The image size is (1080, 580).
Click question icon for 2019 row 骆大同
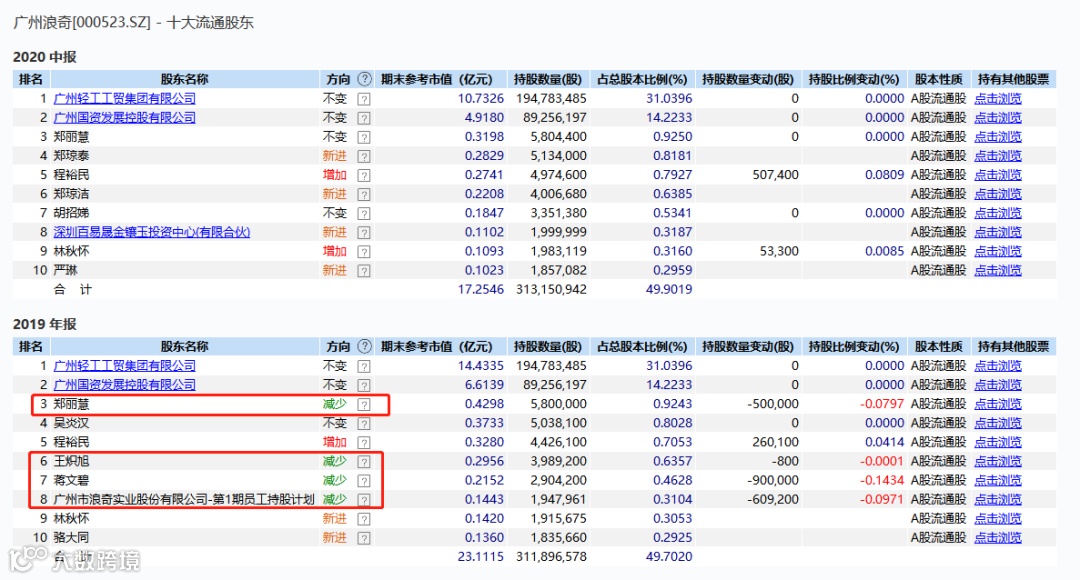pos(364,538)
